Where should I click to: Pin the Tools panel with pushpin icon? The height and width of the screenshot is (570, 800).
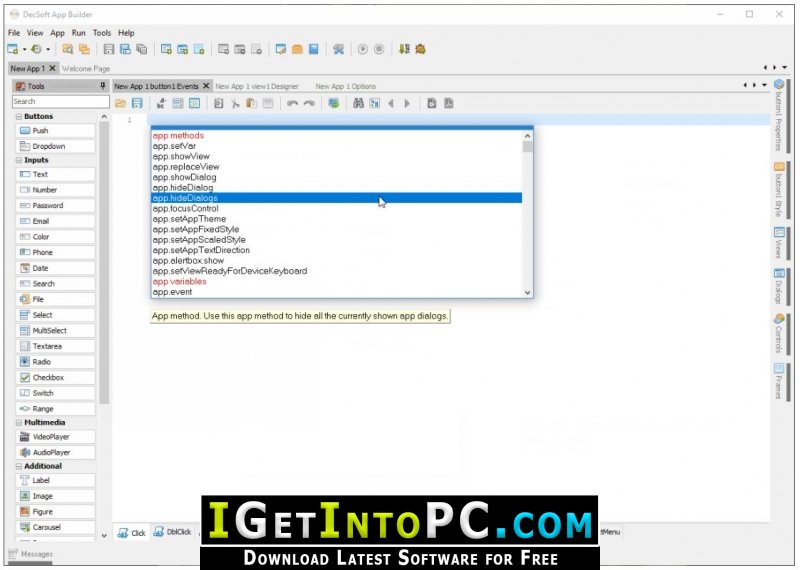click(103, 86)
